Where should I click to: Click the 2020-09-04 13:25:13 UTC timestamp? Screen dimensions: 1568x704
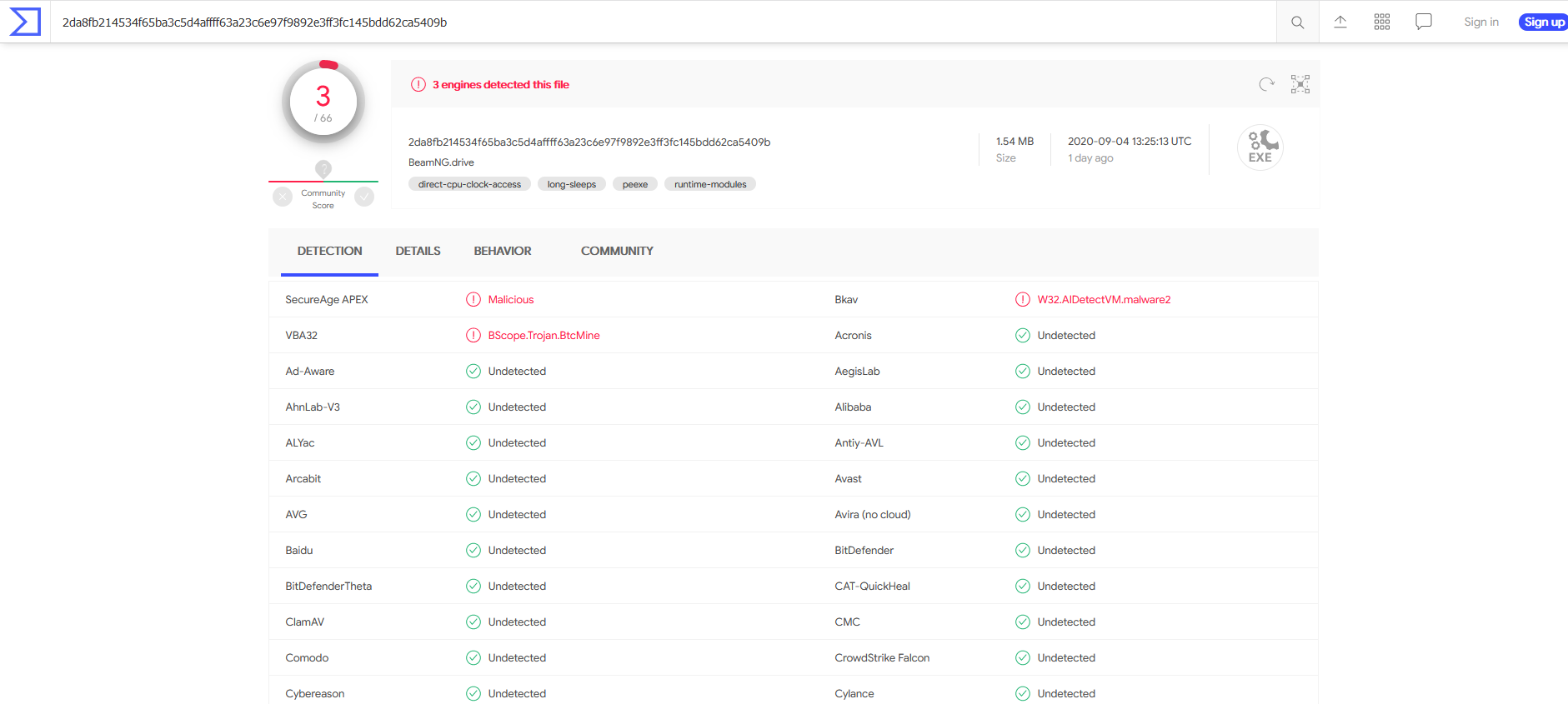coord(1130,142)
